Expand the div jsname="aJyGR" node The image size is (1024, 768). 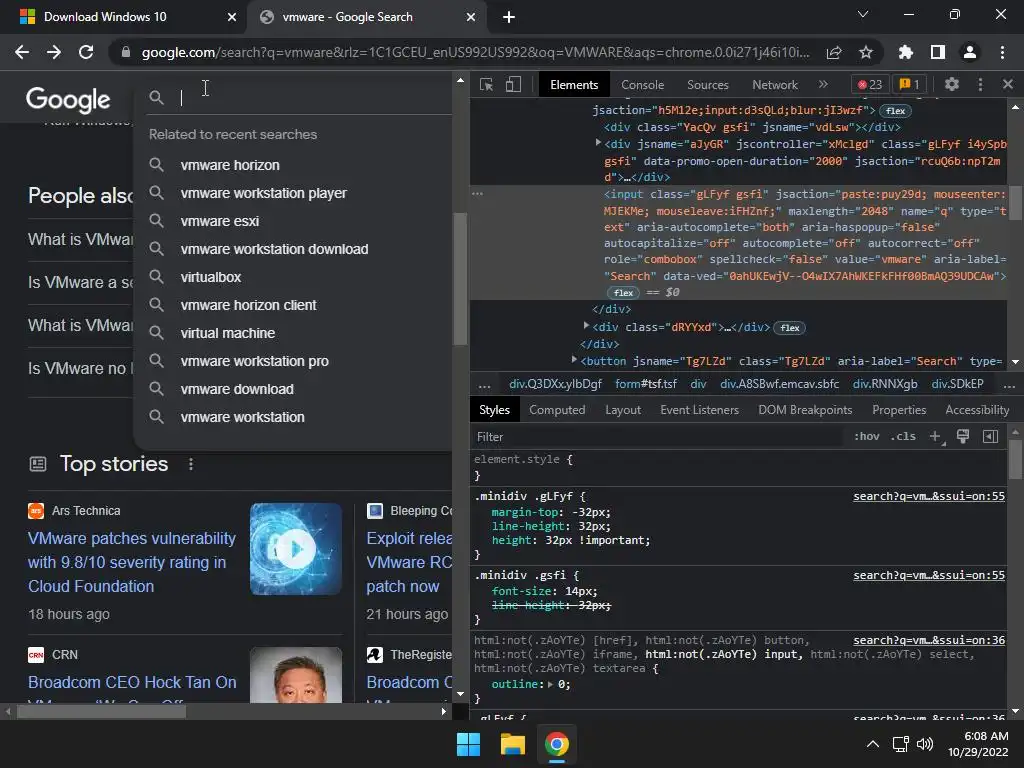pyautogui.click(x=598, y=143)
